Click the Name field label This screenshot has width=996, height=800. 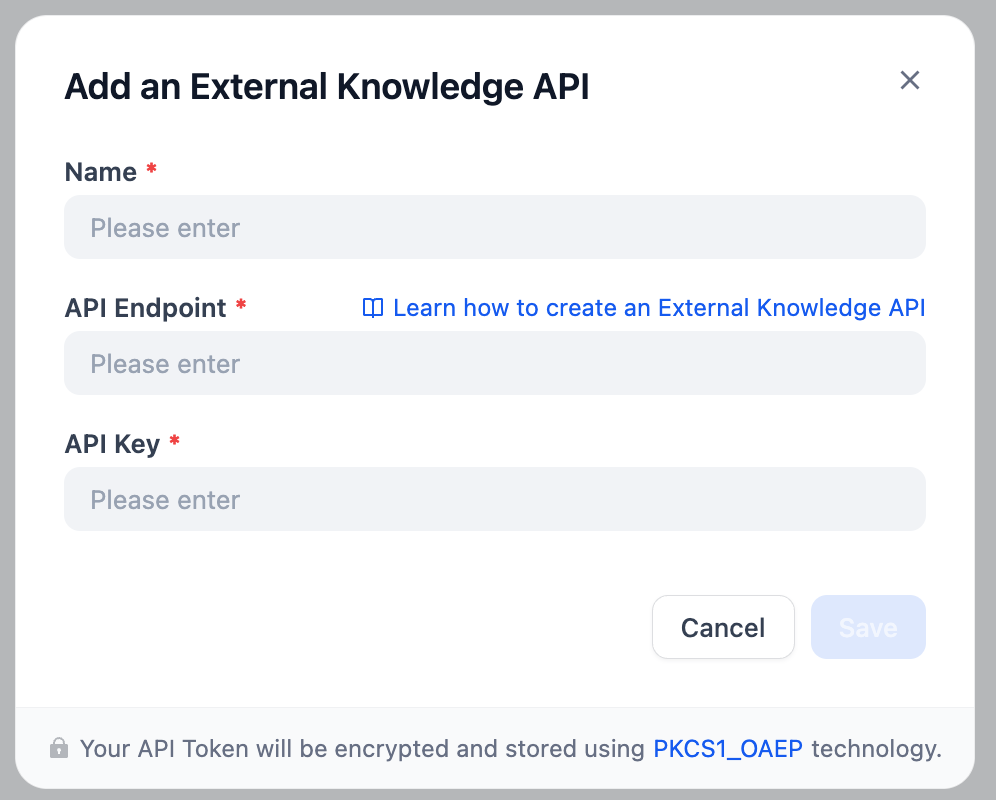(100, 172)
